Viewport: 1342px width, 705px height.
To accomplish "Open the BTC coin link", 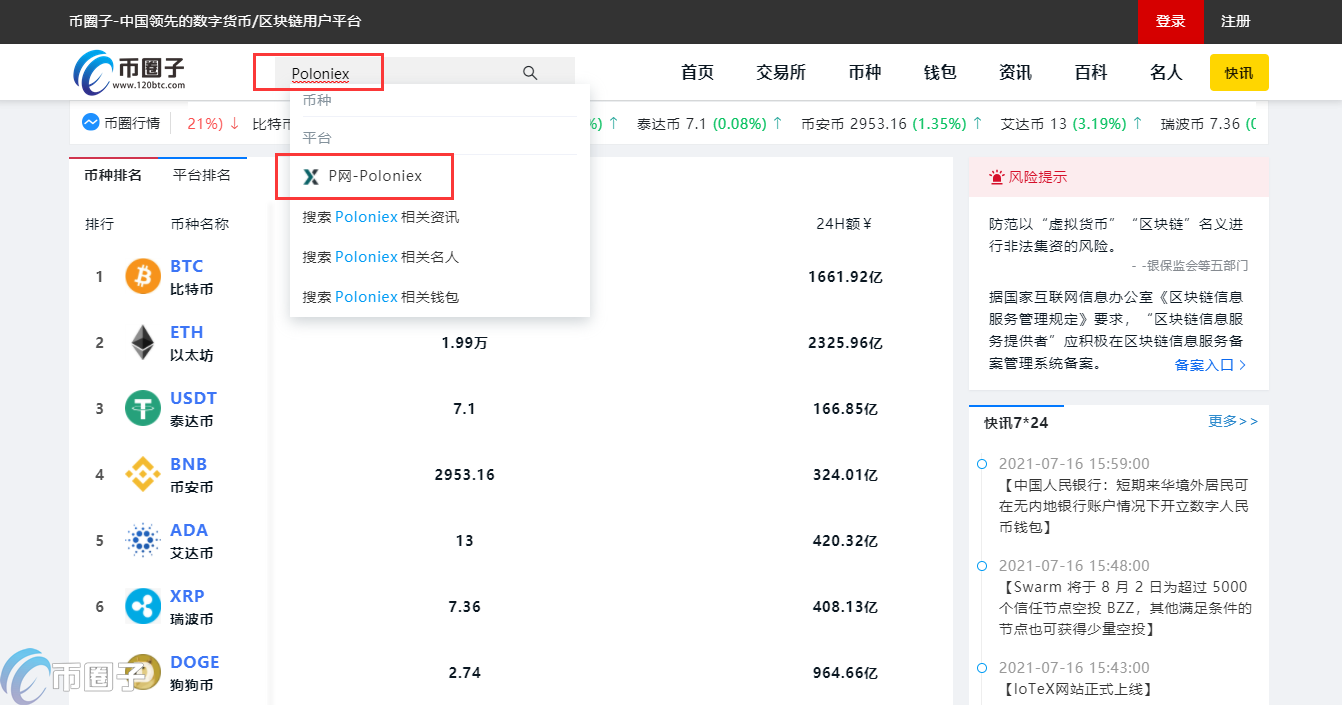I will (x=187, y=266).
